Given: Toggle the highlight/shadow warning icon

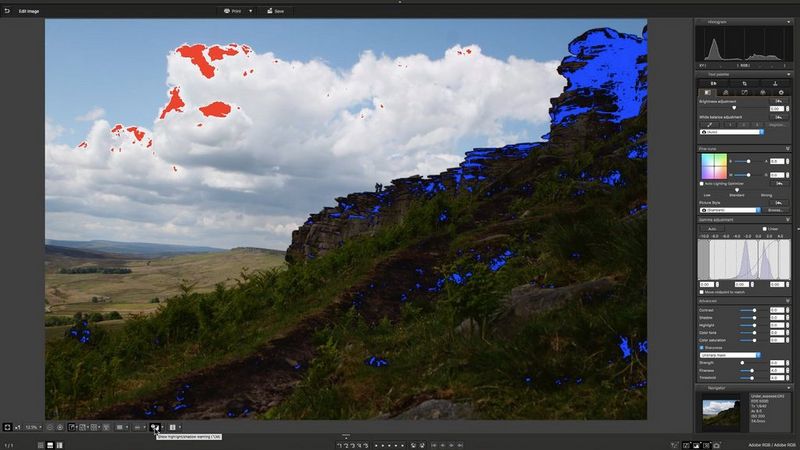Looking at the screenshot, I should (x=155, y=427).
